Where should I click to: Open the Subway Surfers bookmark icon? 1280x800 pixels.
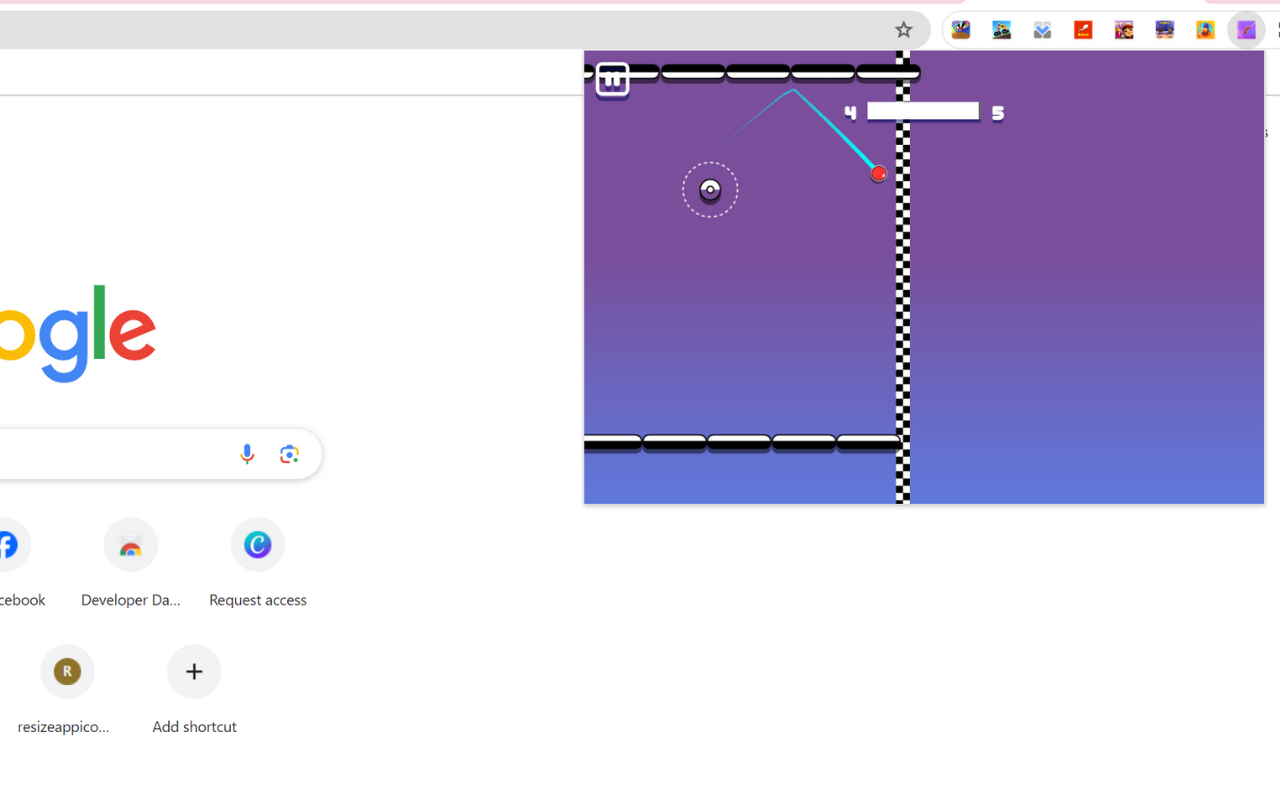[x=1124, y=30]
